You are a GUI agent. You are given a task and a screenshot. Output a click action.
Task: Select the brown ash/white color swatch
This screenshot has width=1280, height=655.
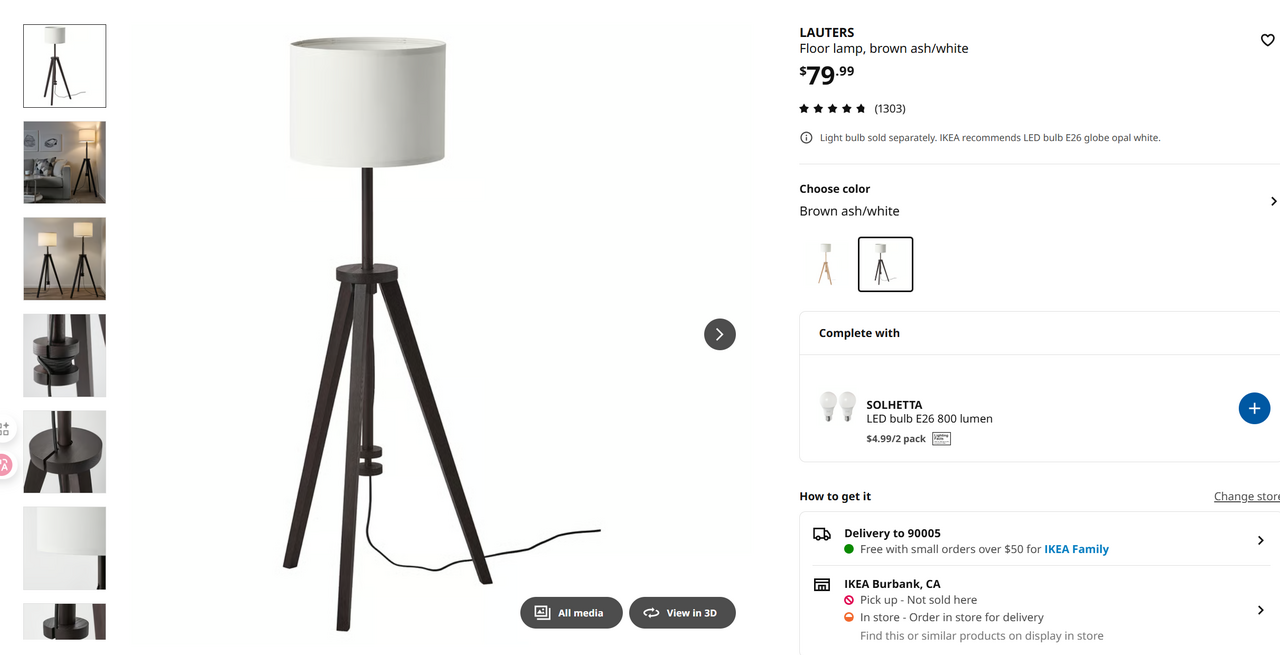pyautogui.click(x=885, y=264)
